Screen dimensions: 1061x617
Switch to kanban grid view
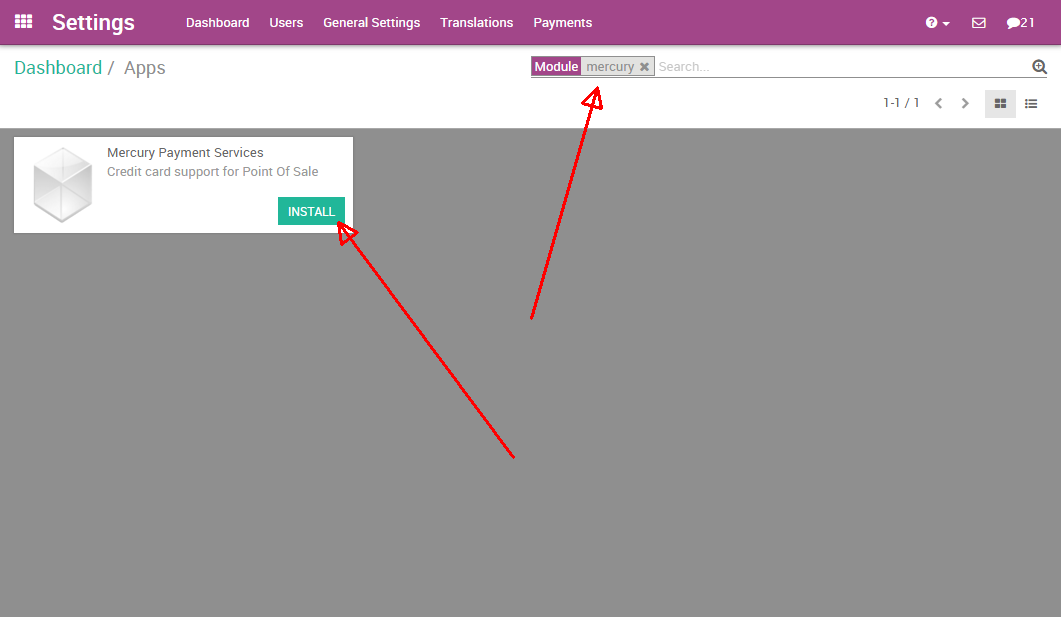(1000, 104)
